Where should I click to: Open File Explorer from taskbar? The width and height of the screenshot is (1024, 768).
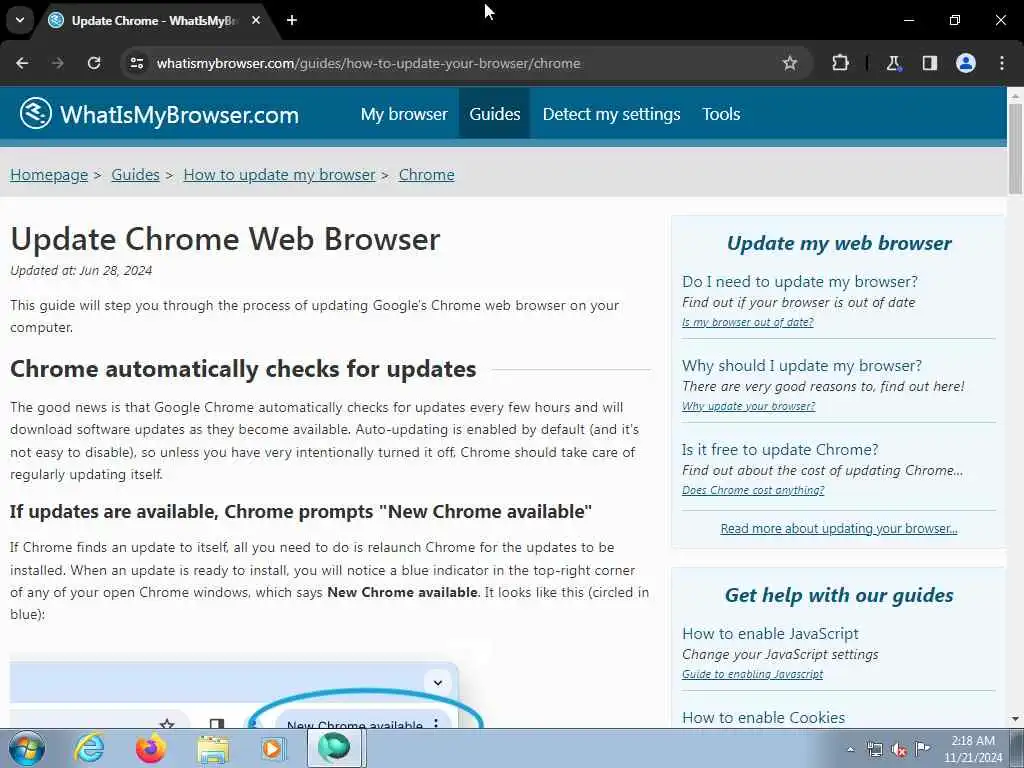click(x=213, y=748)
